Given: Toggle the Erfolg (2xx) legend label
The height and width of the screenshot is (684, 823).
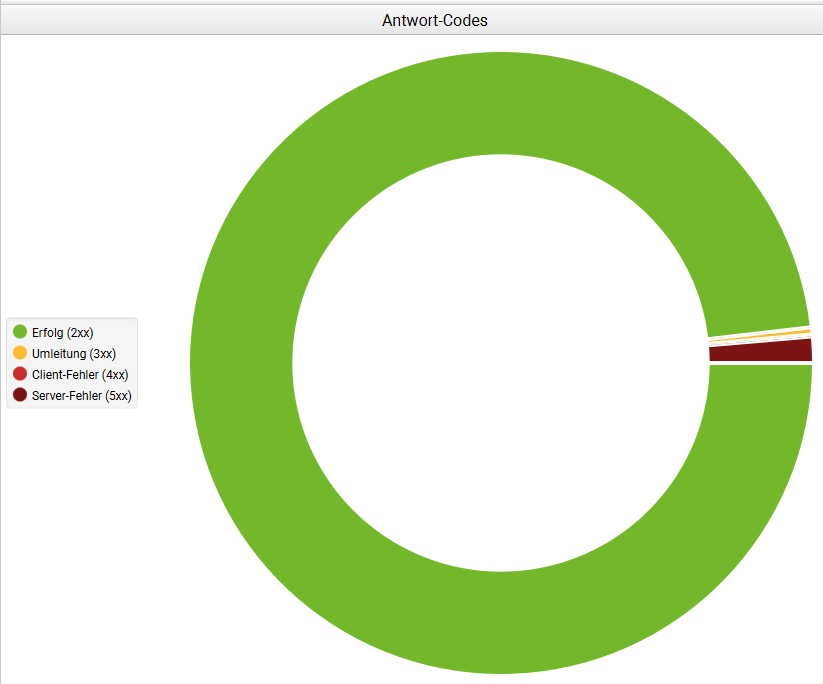Looking at the screenshot, I should pyautogui.click(x=63, y=332).
